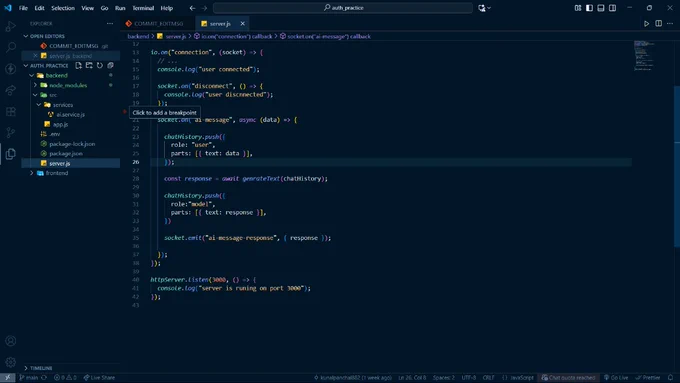Select the Explorer files icon in activity bar
This screenshot has width=680, height=383.
click(x=10, y=154)
